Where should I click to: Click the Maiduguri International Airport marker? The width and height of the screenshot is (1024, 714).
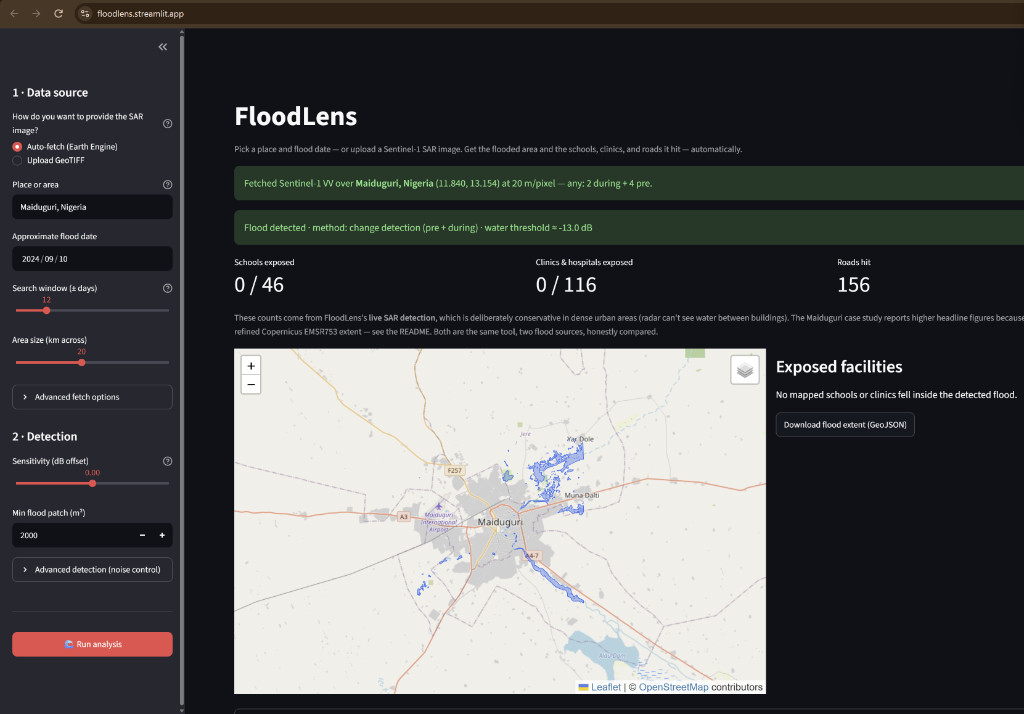439,506
